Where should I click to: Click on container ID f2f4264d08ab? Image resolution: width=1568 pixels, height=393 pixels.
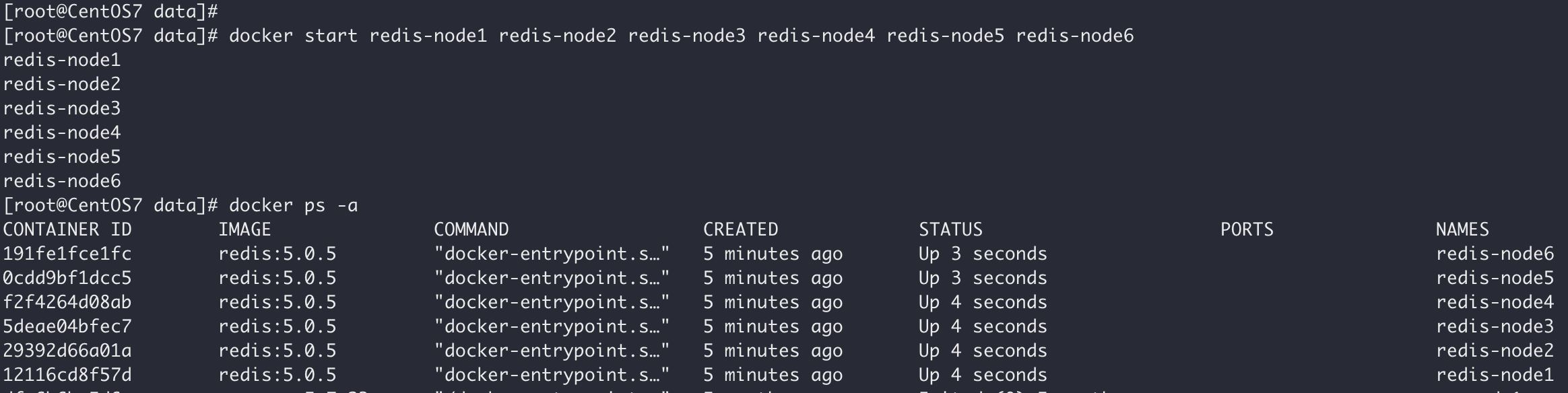[x=67, y=302]
